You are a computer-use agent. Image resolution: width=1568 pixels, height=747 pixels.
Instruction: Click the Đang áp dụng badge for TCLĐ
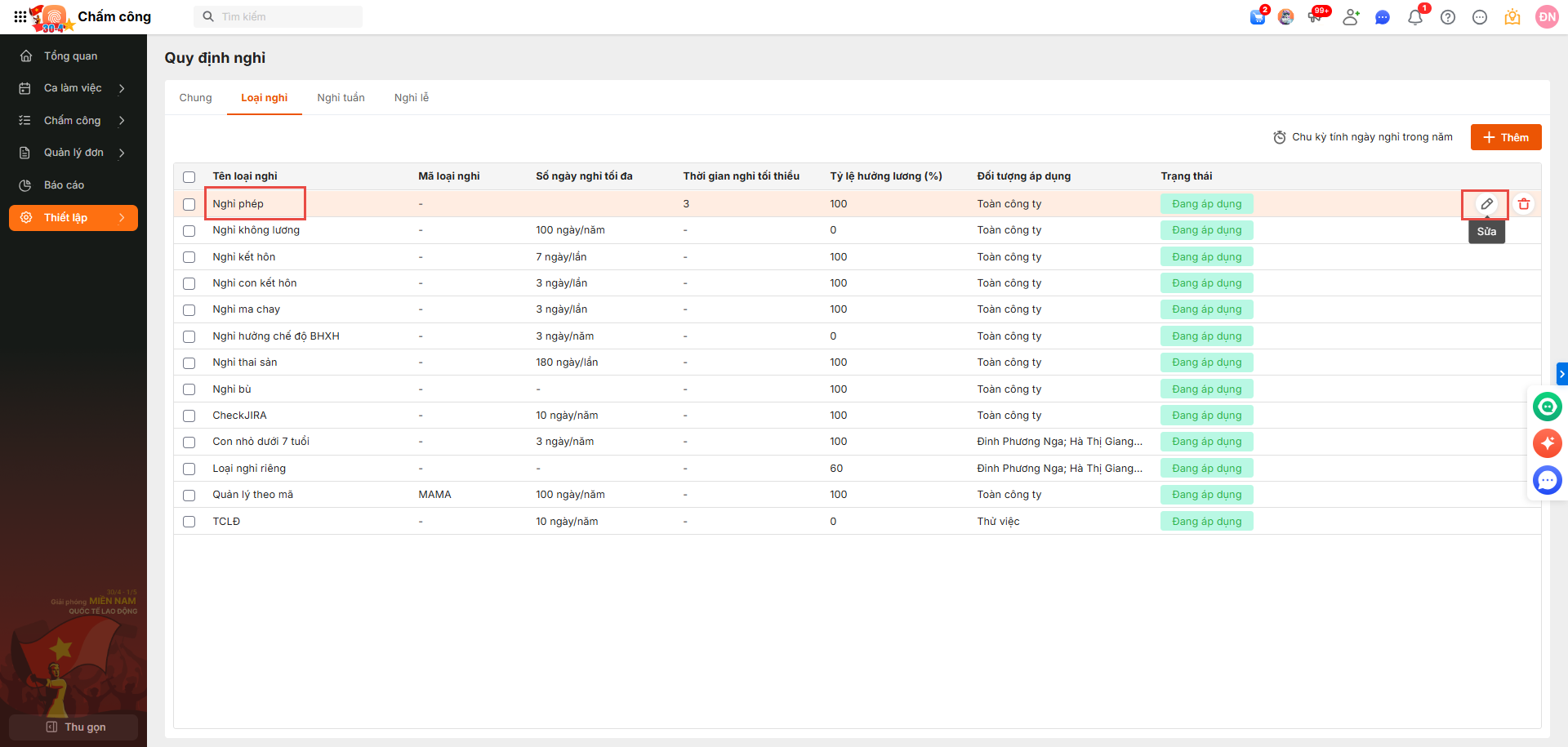(1206, 522)
